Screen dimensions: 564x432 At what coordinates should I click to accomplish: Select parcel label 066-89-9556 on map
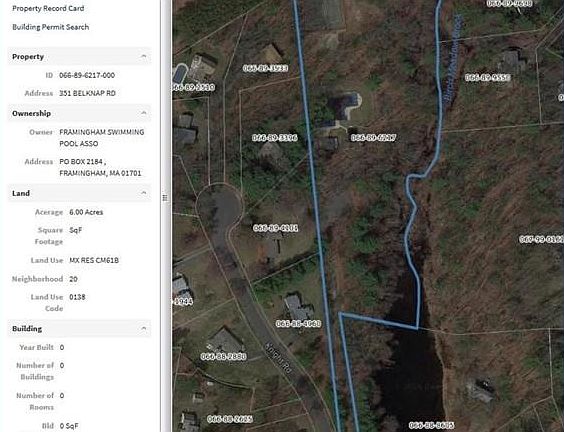(x=487, y=78)
